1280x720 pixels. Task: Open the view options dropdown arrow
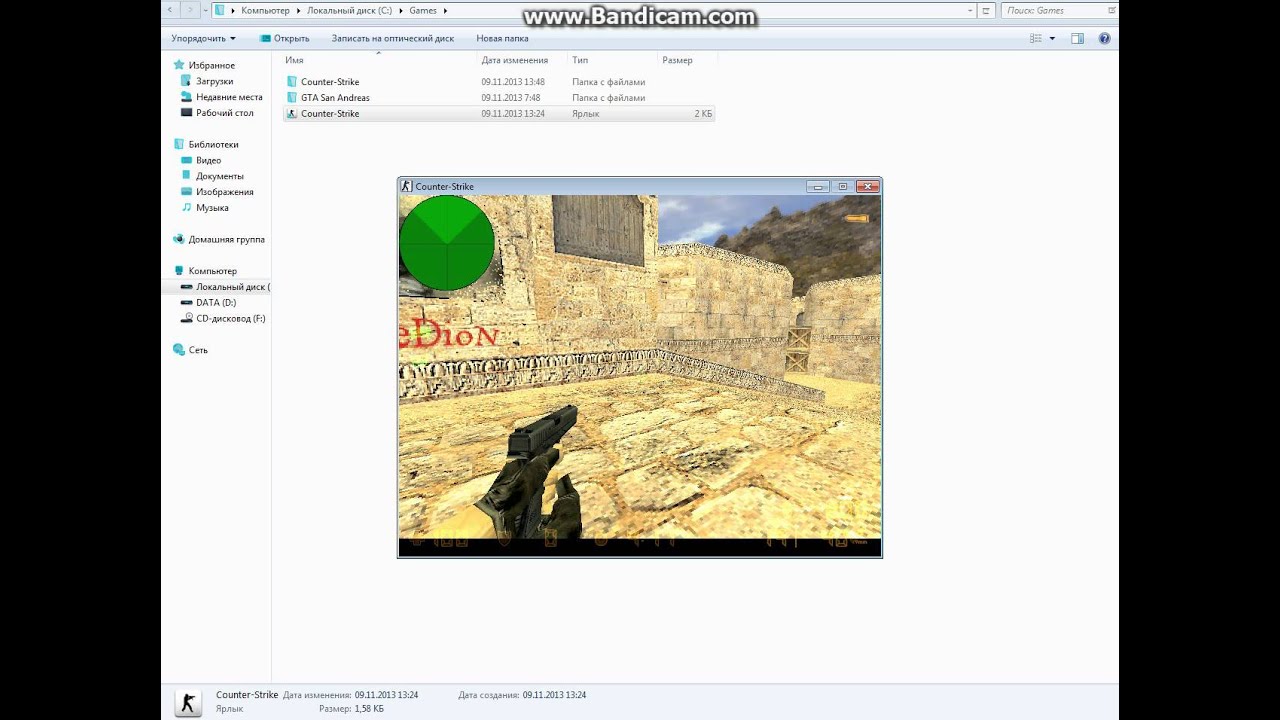1052,38
